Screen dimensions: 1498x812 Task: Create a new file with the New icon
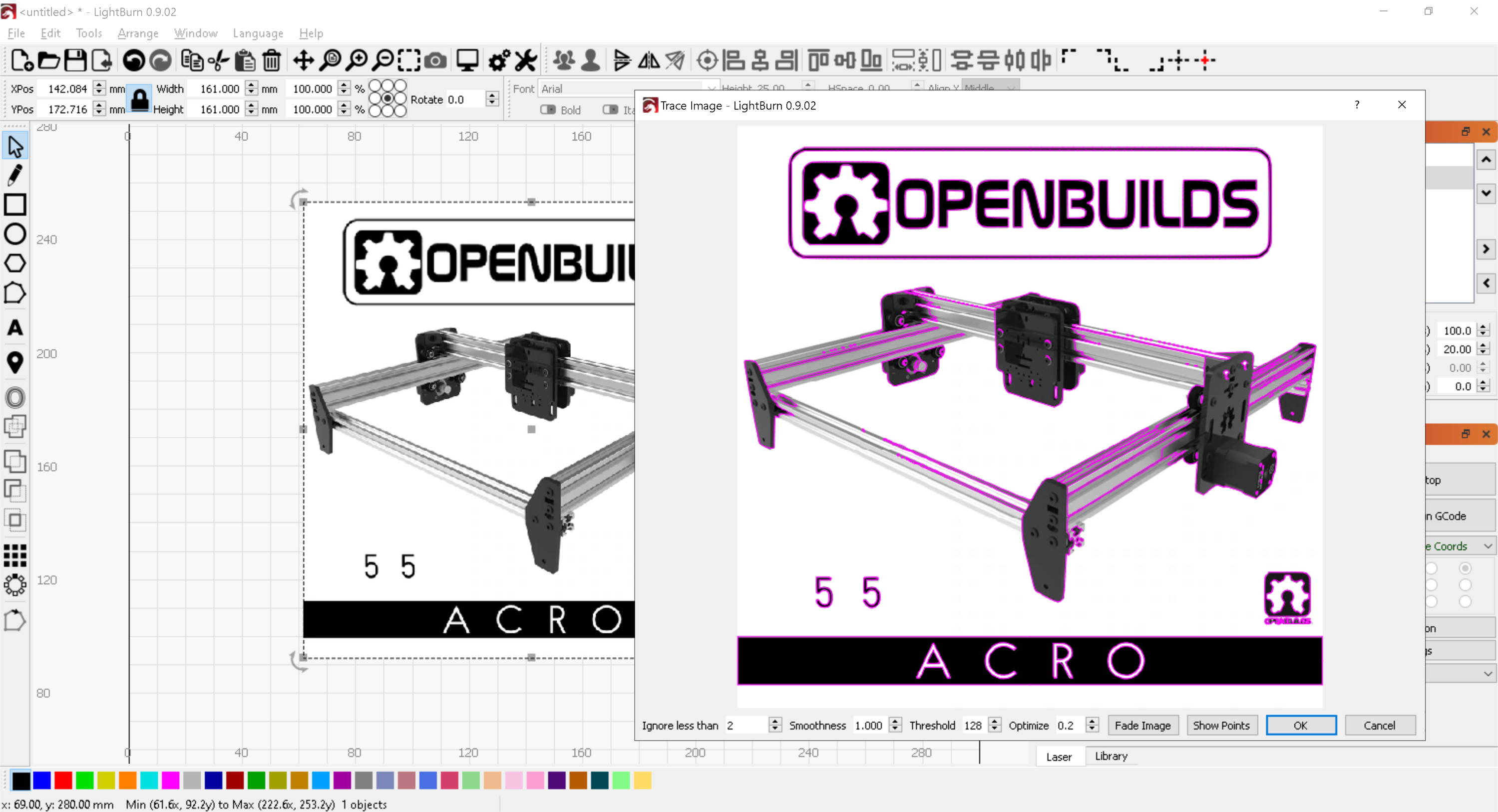tap(22, 60)
